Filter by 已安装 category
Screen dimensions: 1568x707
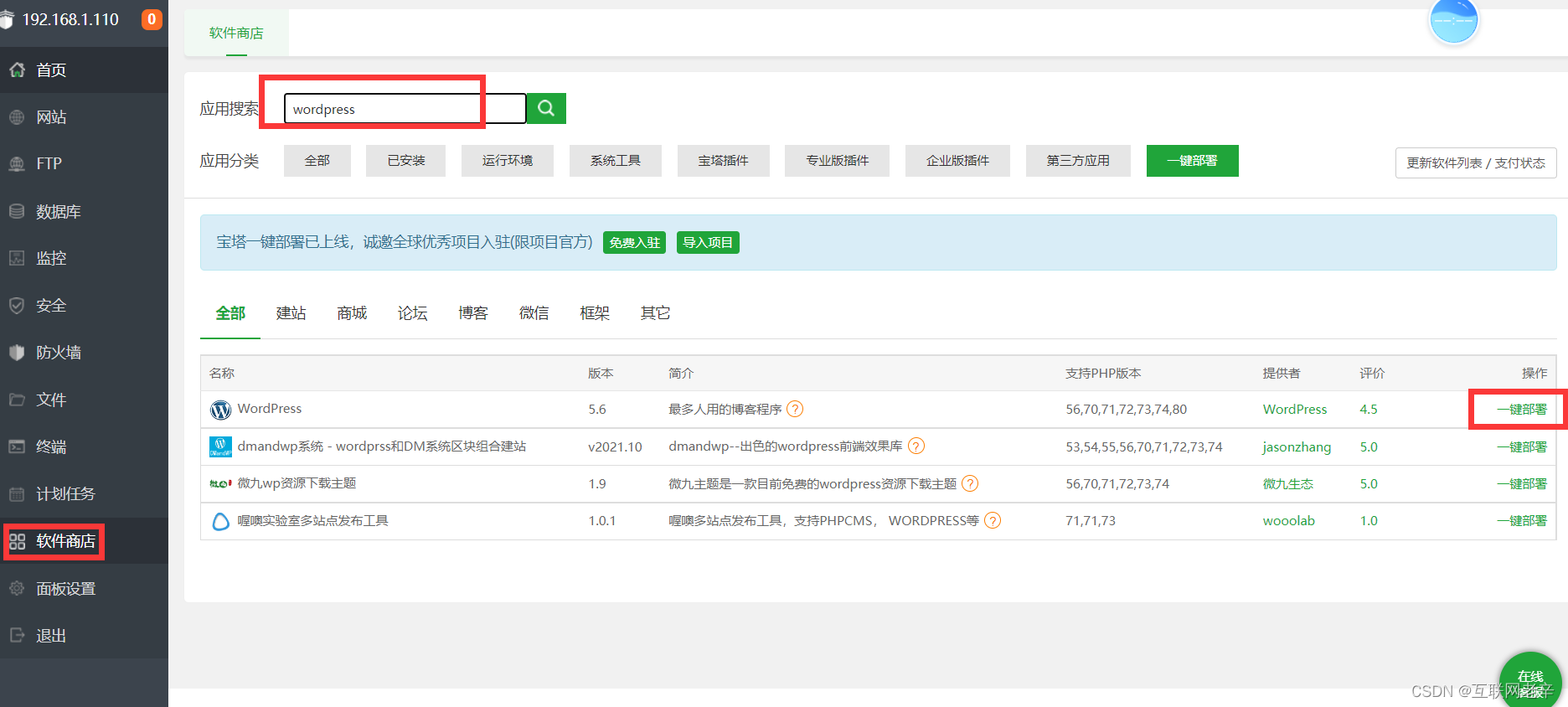coord(406,161)
